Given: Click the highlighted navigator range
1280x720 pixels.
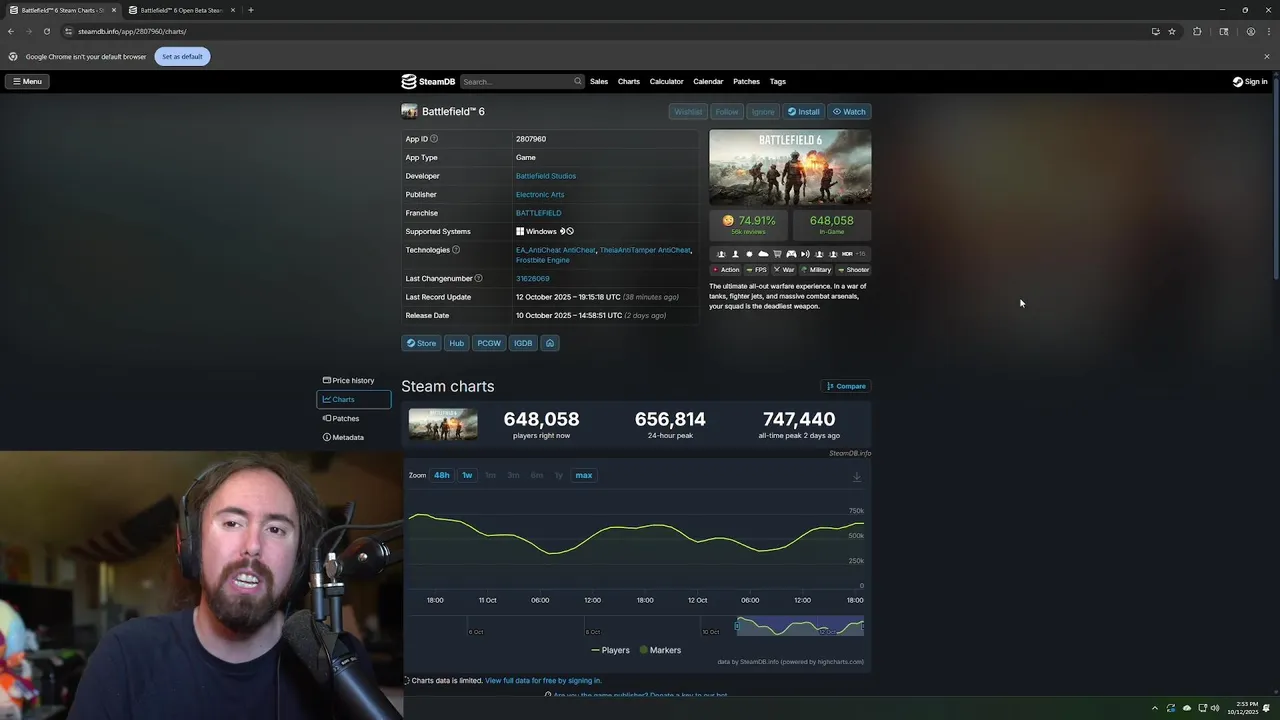Looking at the screenshot, I should pos(800,627).
